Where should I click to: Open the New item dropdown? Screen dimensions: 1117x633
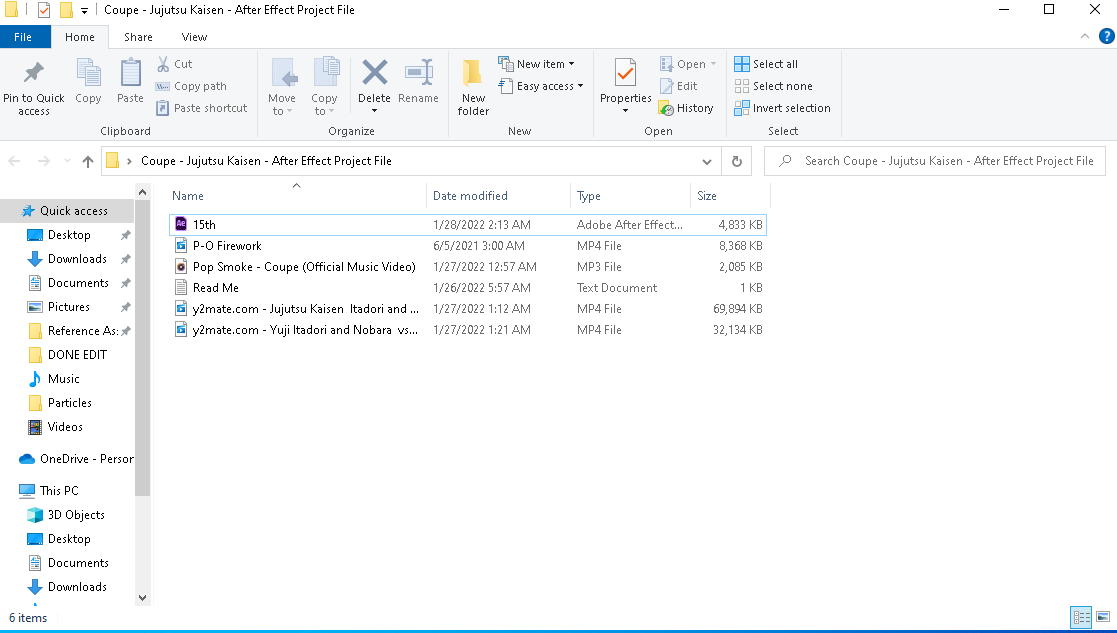tap(536, 64)
